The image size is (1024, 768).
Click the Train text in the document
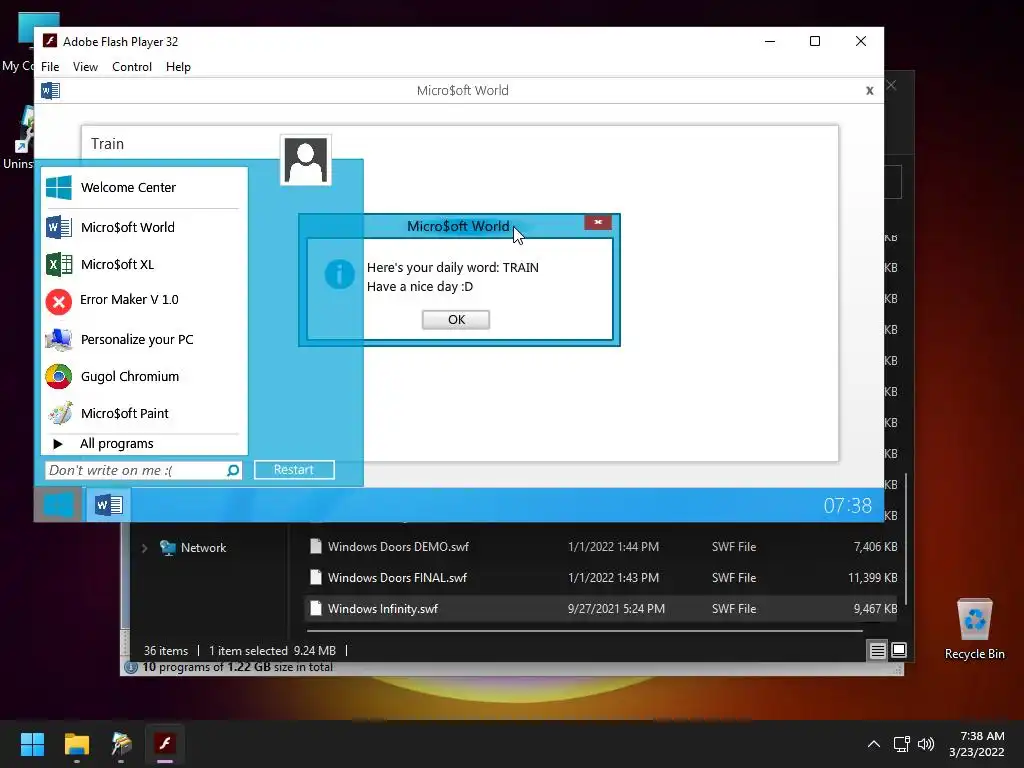(107, 144)
